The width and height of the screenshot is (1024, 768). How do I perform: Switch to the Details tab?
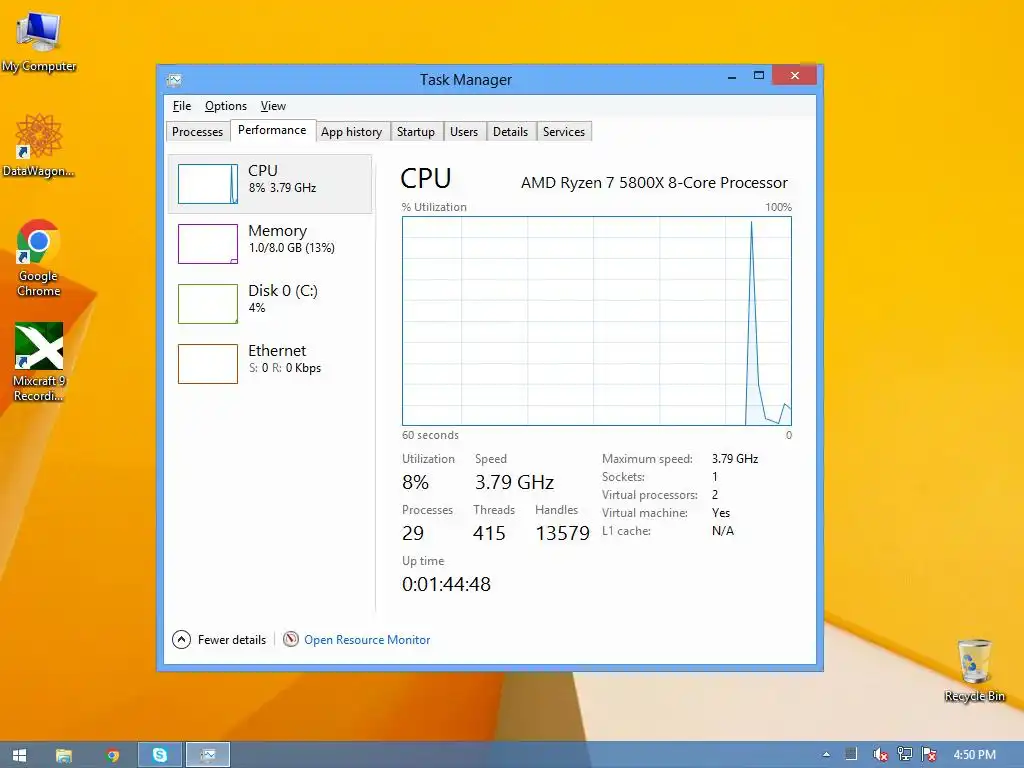click(510, 131)
